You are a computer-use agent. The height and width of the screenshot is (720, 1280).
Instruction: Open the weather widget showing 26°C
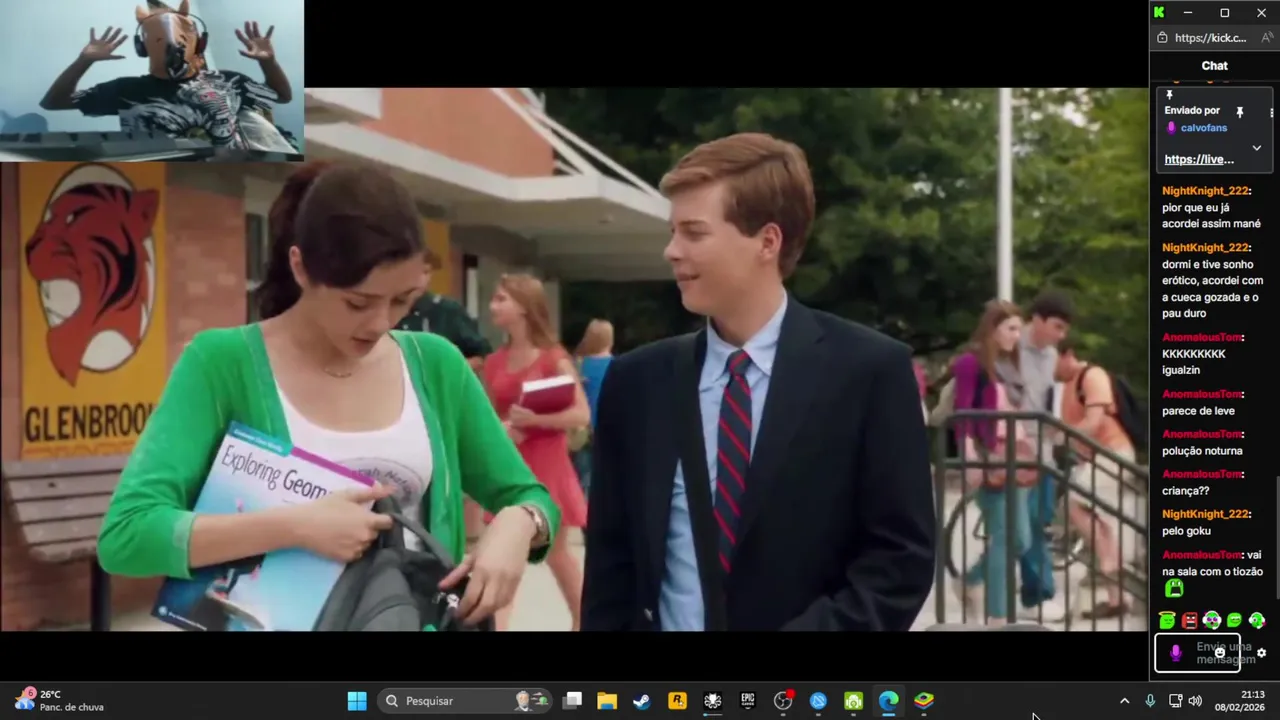58,700
